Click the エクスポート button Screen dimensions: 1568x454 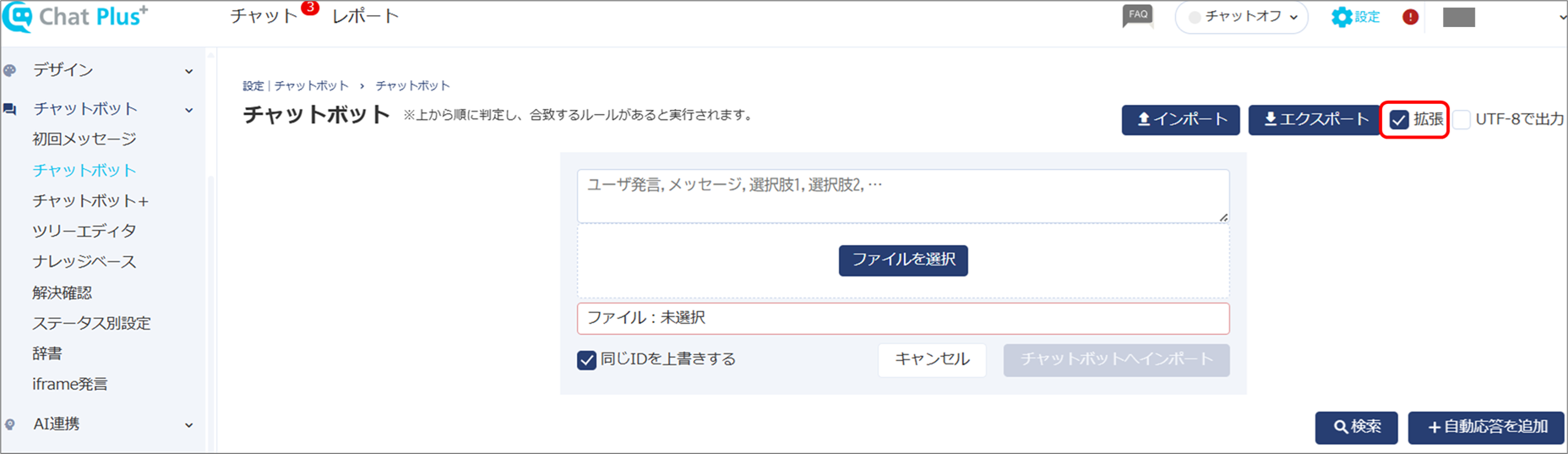pos(1315,120)
